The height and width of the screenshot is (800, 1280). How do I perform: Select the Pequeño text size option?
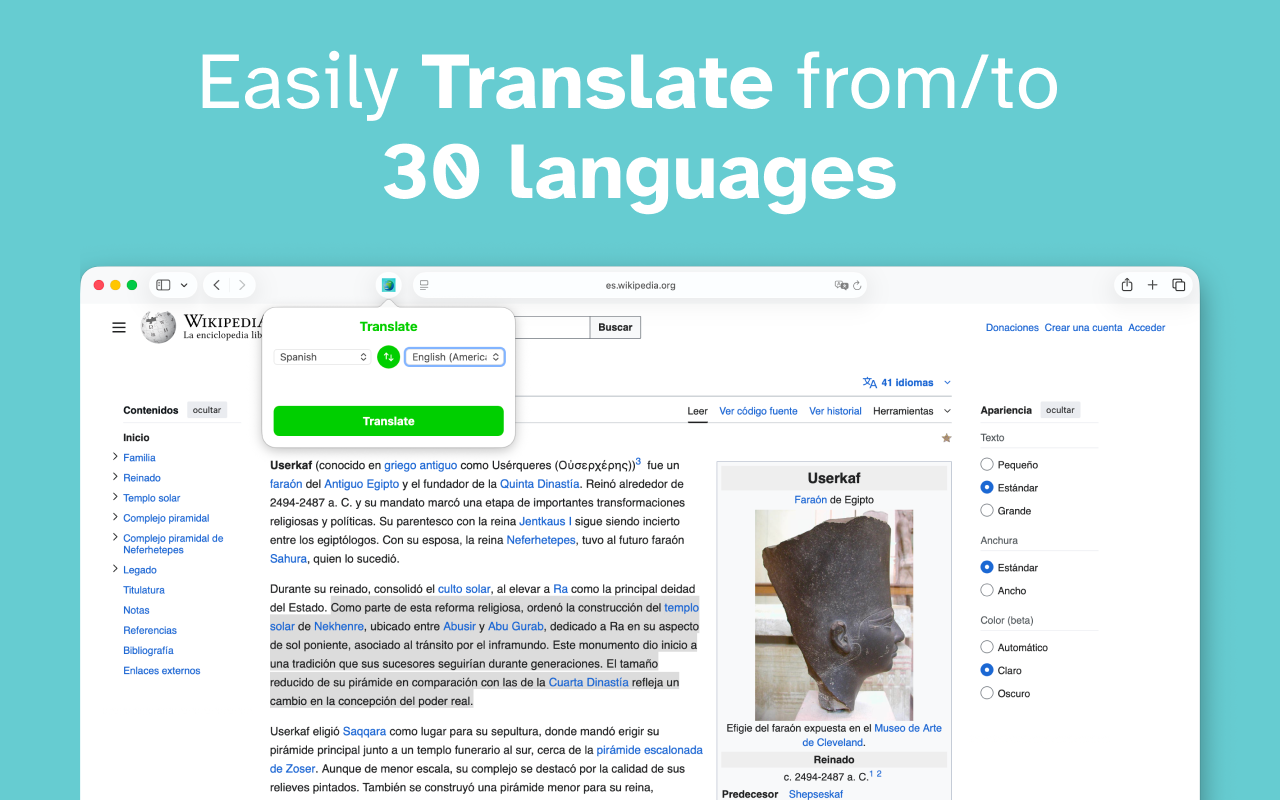987,464
